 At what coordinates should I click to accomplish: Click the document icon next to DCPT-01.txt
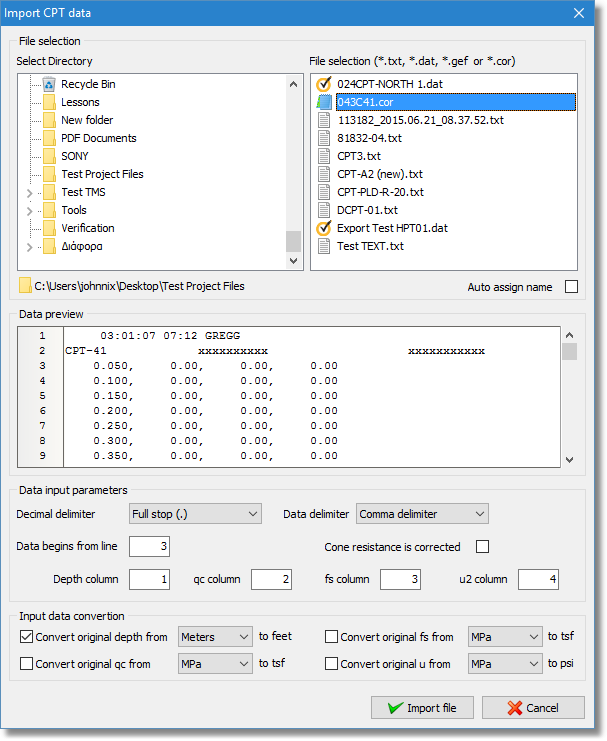coord(323,210)
